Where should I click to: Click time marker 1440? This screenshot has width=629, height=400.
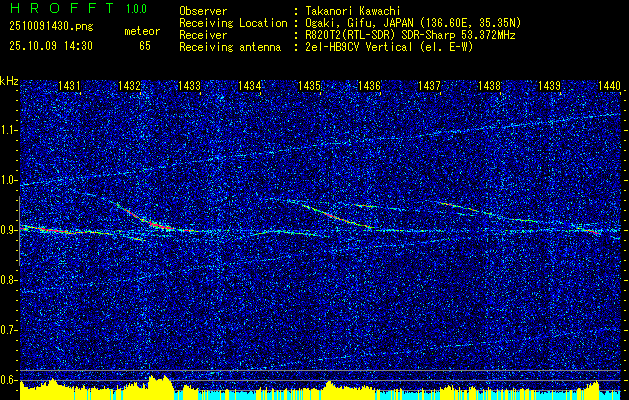[609, 85]
